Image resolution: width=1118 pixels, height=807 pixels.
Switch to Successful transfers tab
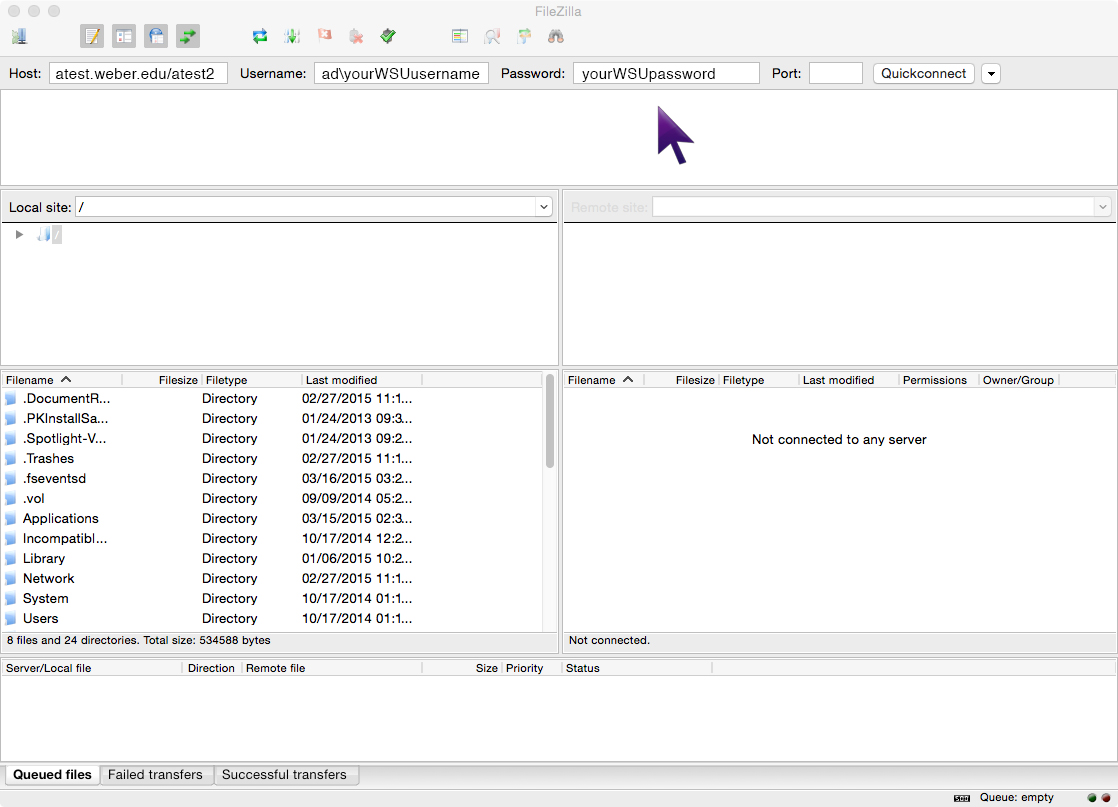[284, 775]
